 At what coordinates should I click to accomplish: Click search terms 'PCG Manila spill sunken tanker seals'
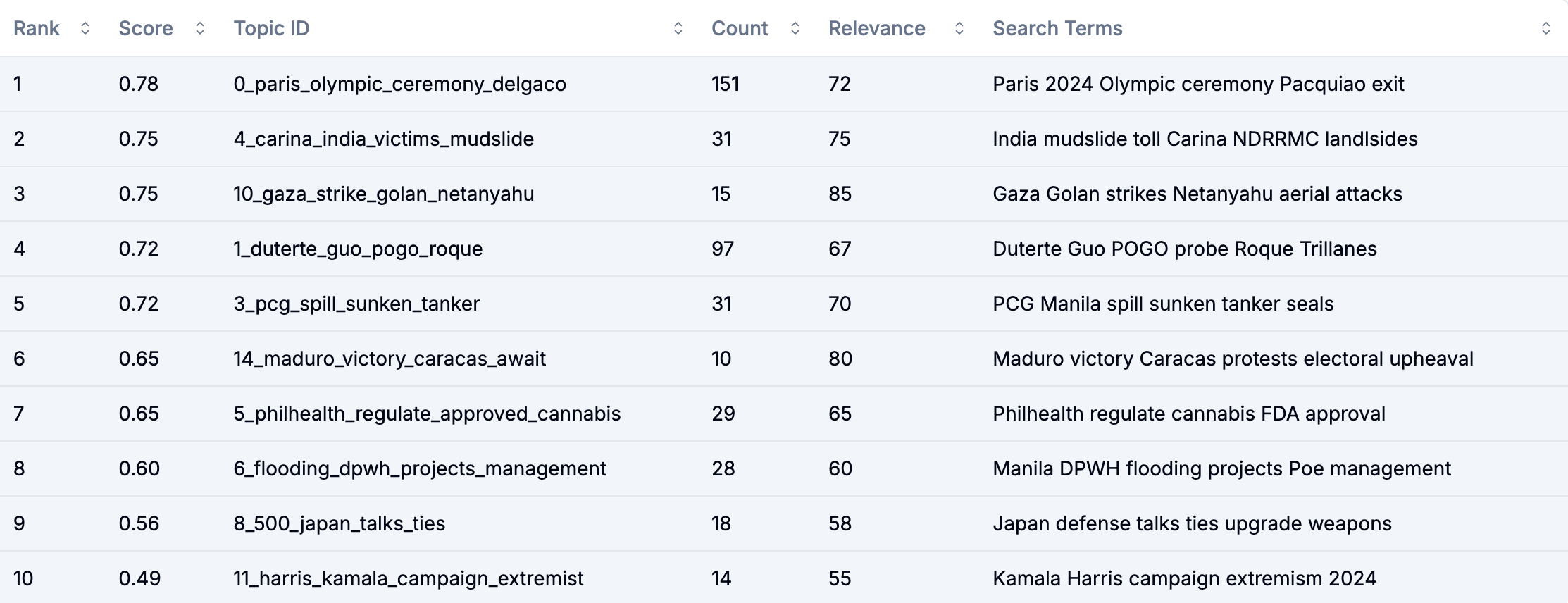click(x=1163, y=304)
